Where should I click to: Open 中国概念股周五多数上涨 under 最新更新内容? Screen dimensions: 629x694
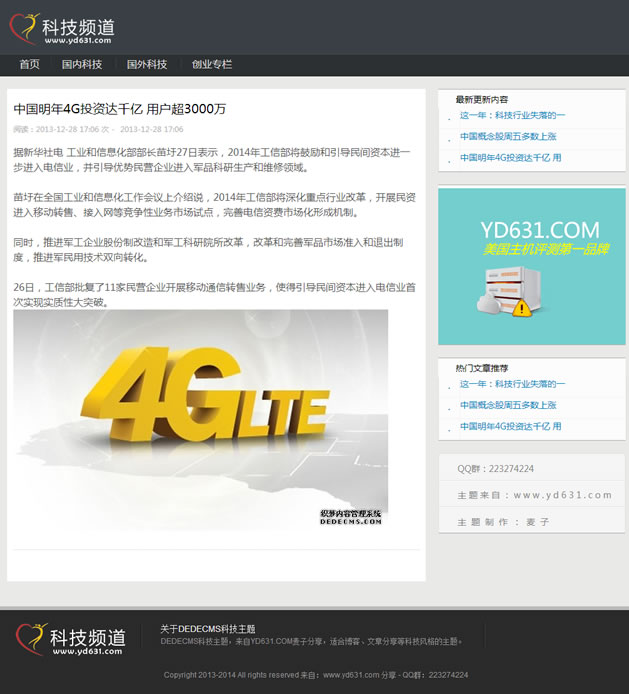(x=508, y=137)
